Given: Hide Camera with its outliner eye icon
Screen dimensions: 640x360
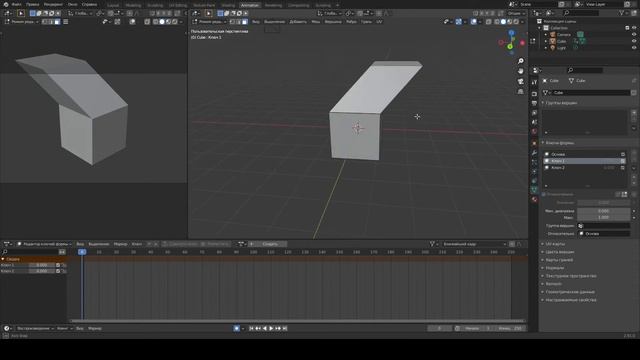Looking at the screenshot, I should point(634,35).
